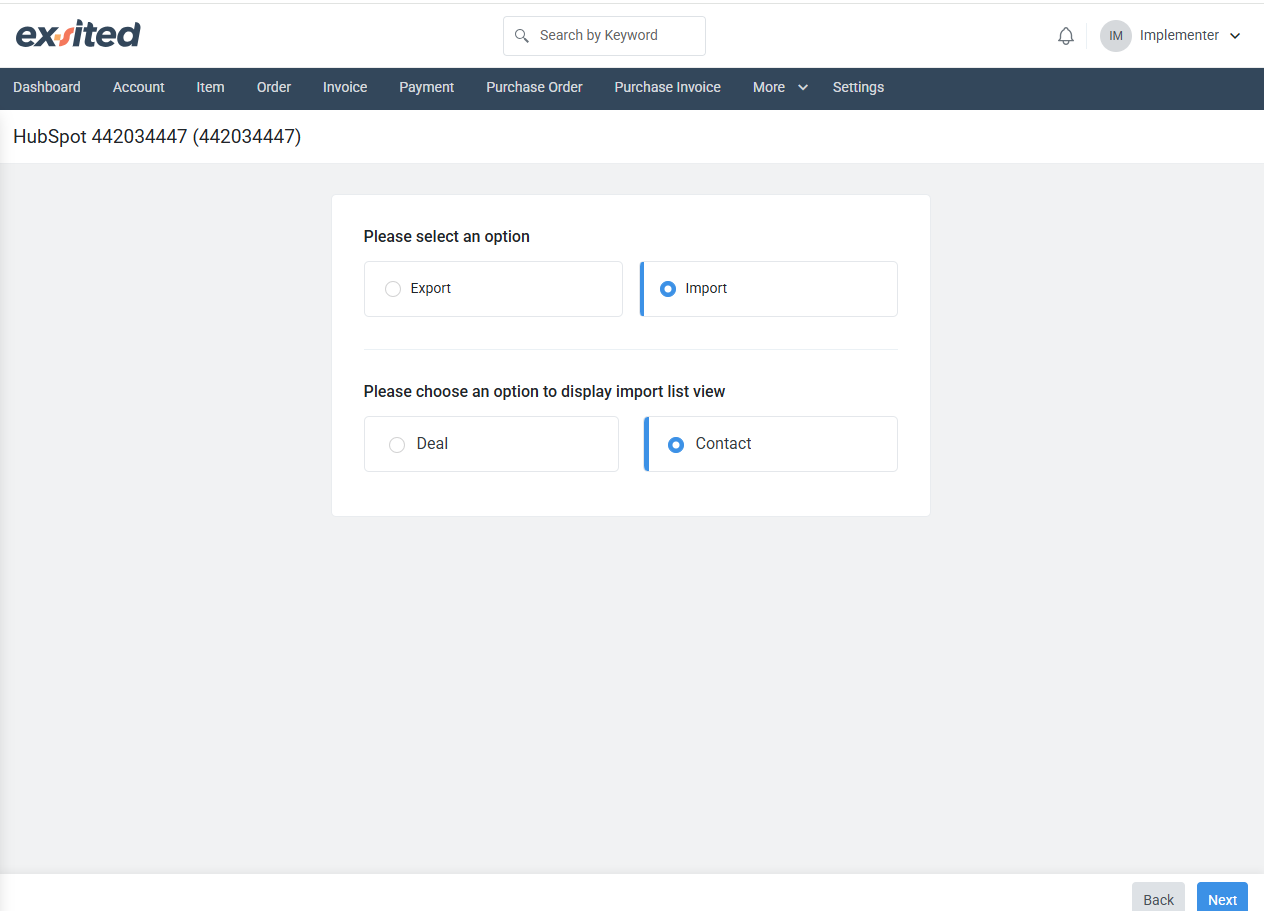Open the Order menu
1264x911 pixels.
(x=274, y=87)
